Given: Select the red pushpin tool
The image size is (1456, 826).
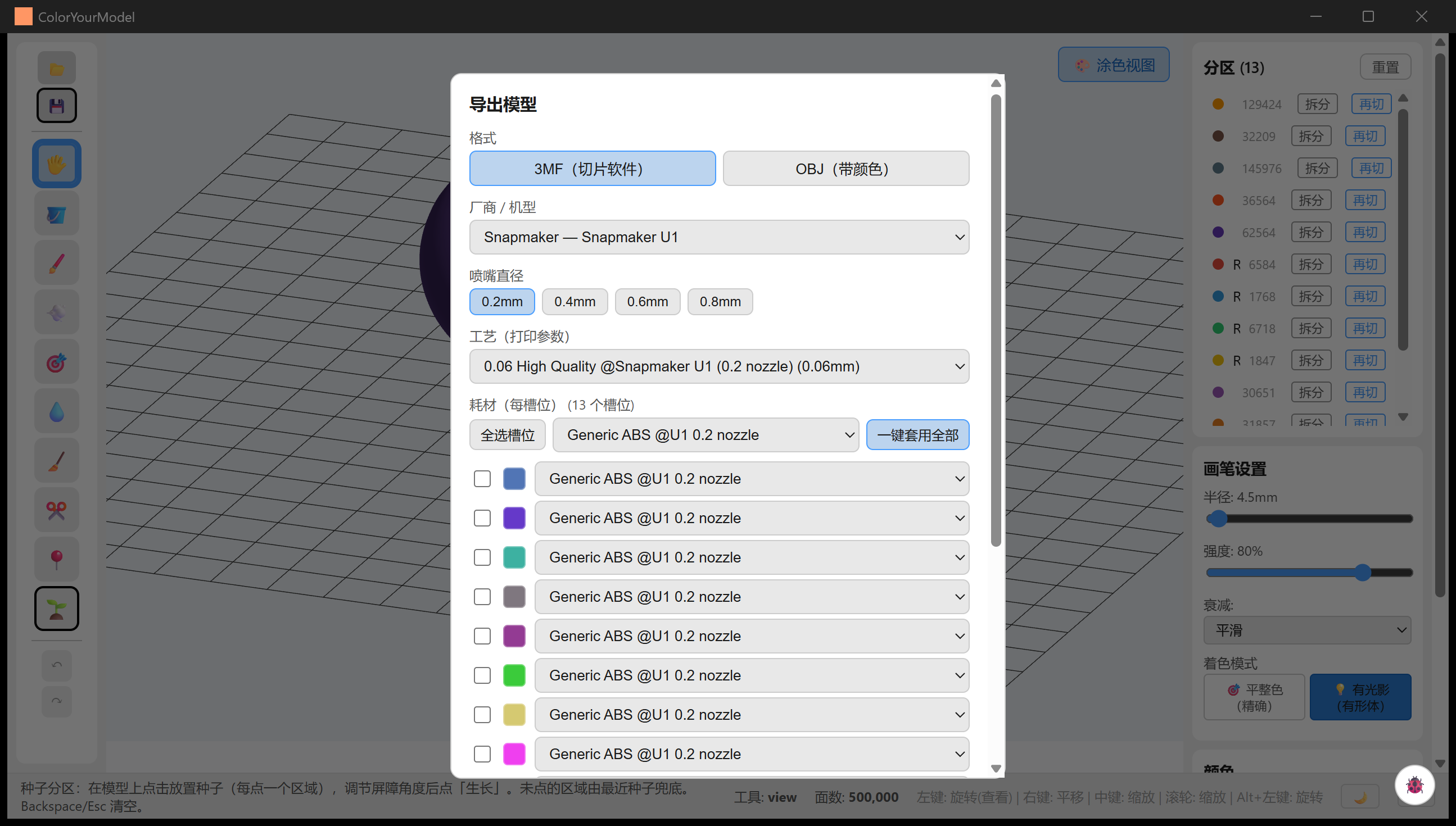Looking at the screenshot, I should (57, 559).
